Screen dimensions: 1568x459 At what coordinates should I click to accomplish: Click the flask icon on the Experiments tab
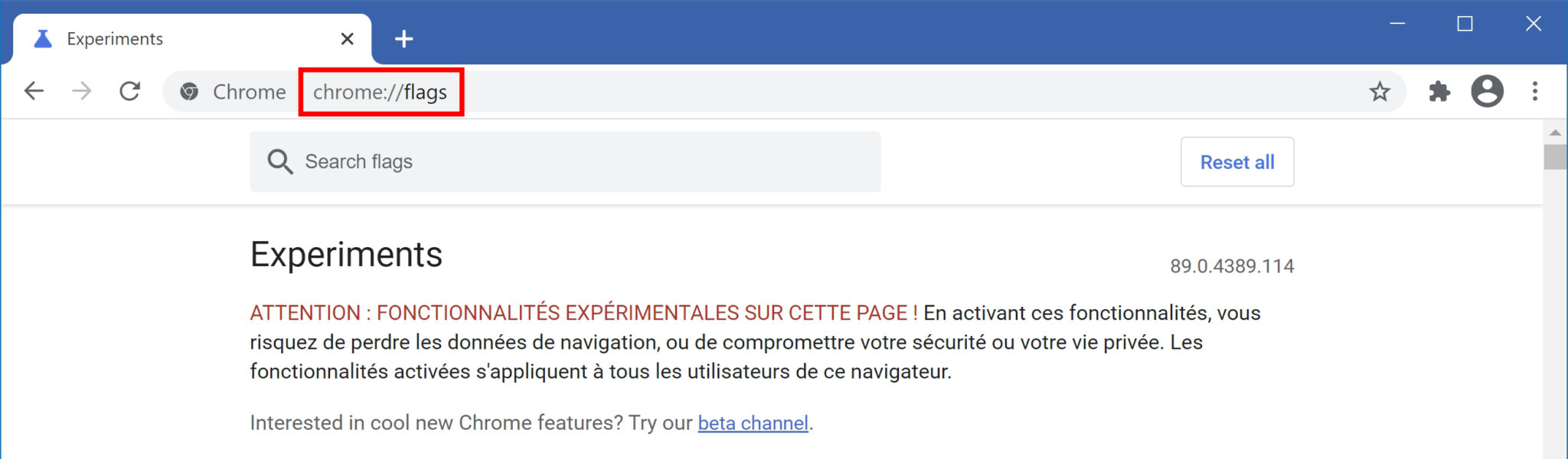tap(43, 38)
